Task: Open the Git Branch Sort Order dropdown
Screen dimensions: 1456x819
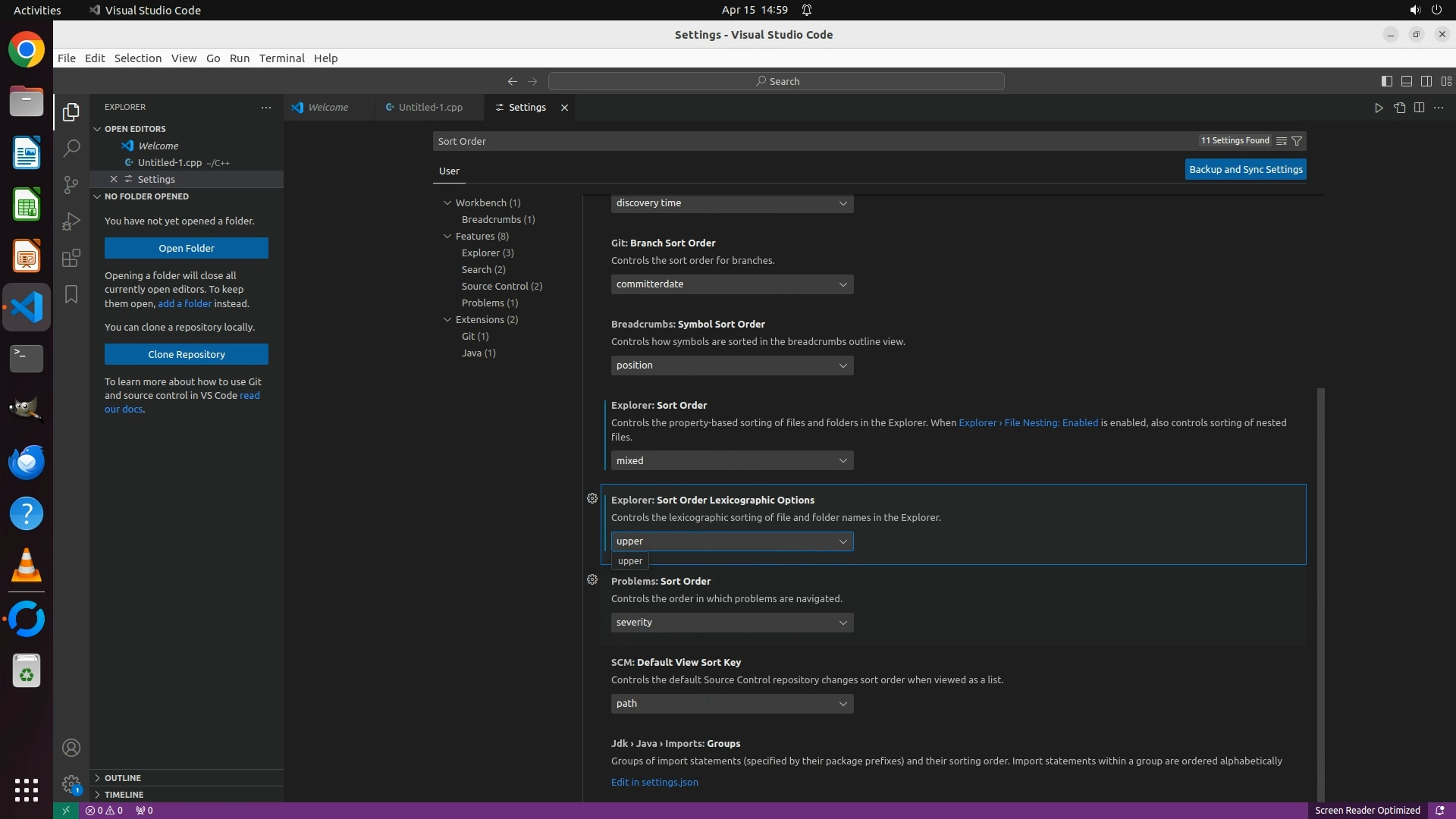Action: (732, 284)
